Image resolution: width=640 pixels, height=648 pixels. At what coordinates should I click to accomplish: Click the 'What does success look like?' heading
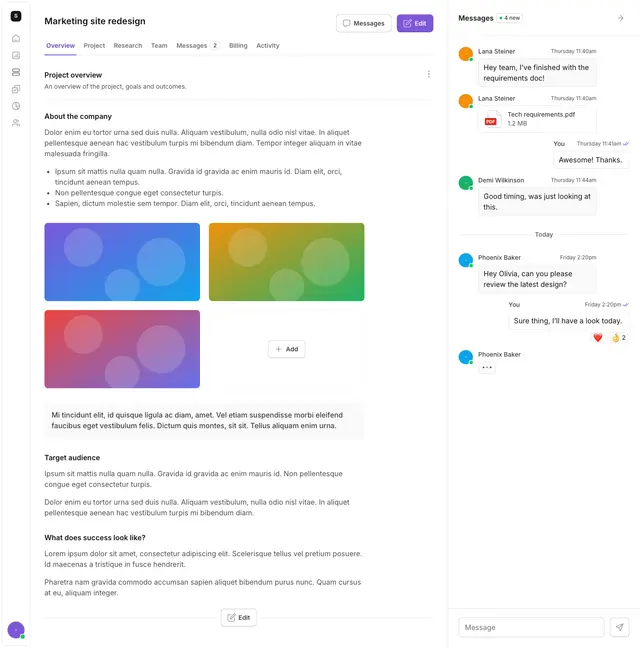[95, 538]
